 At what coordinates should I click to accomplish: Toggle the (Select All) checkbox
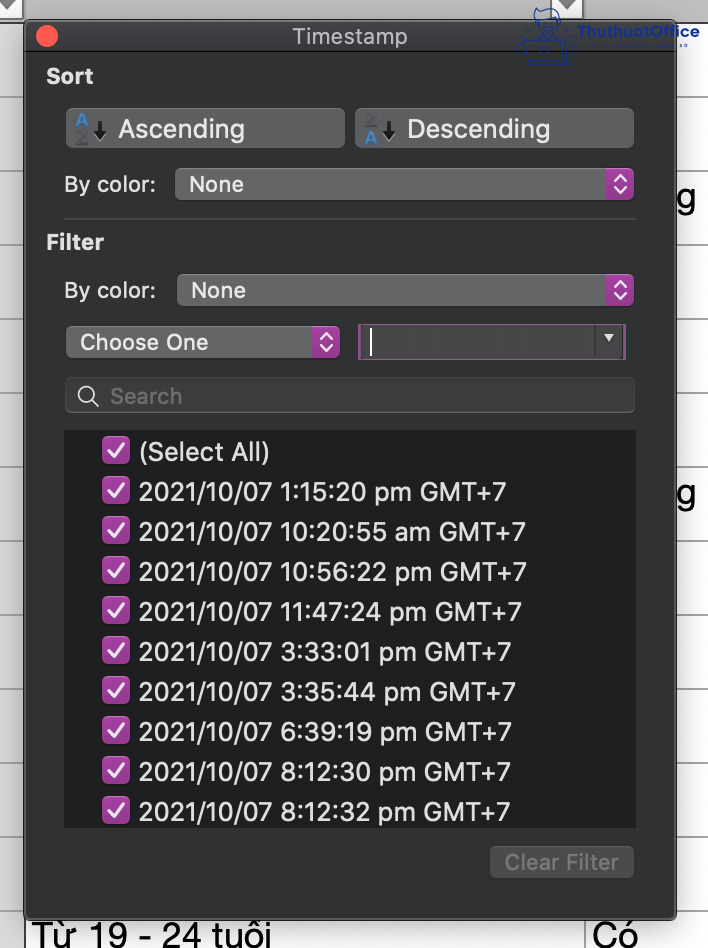click(x=116, y=452)
